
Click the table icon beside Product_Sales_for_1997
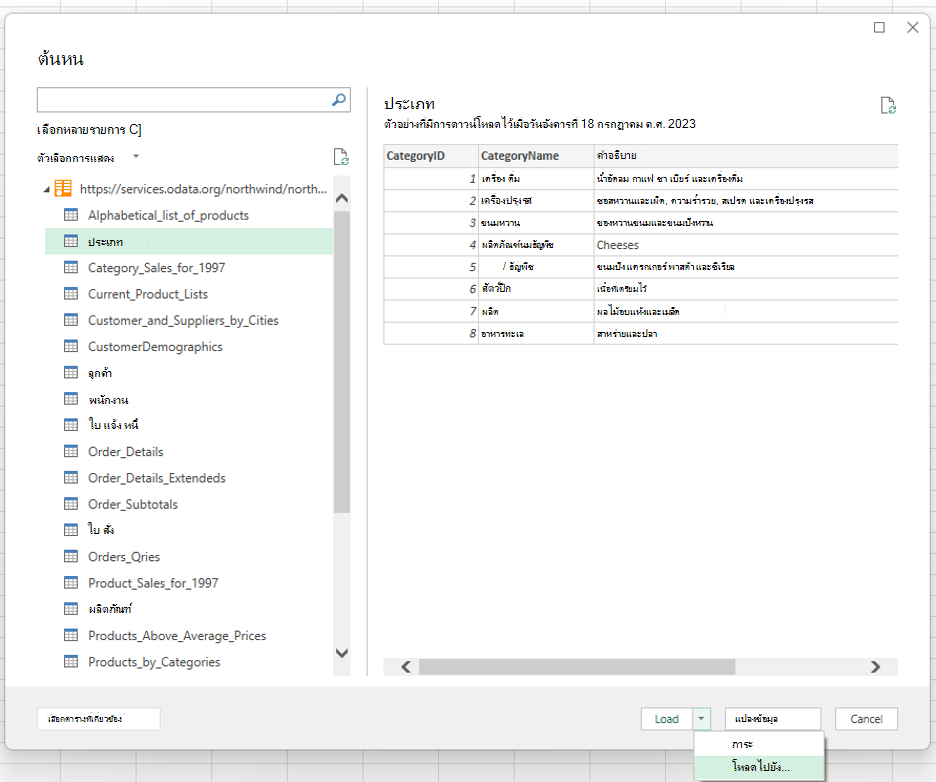click(x=71, y=583)
